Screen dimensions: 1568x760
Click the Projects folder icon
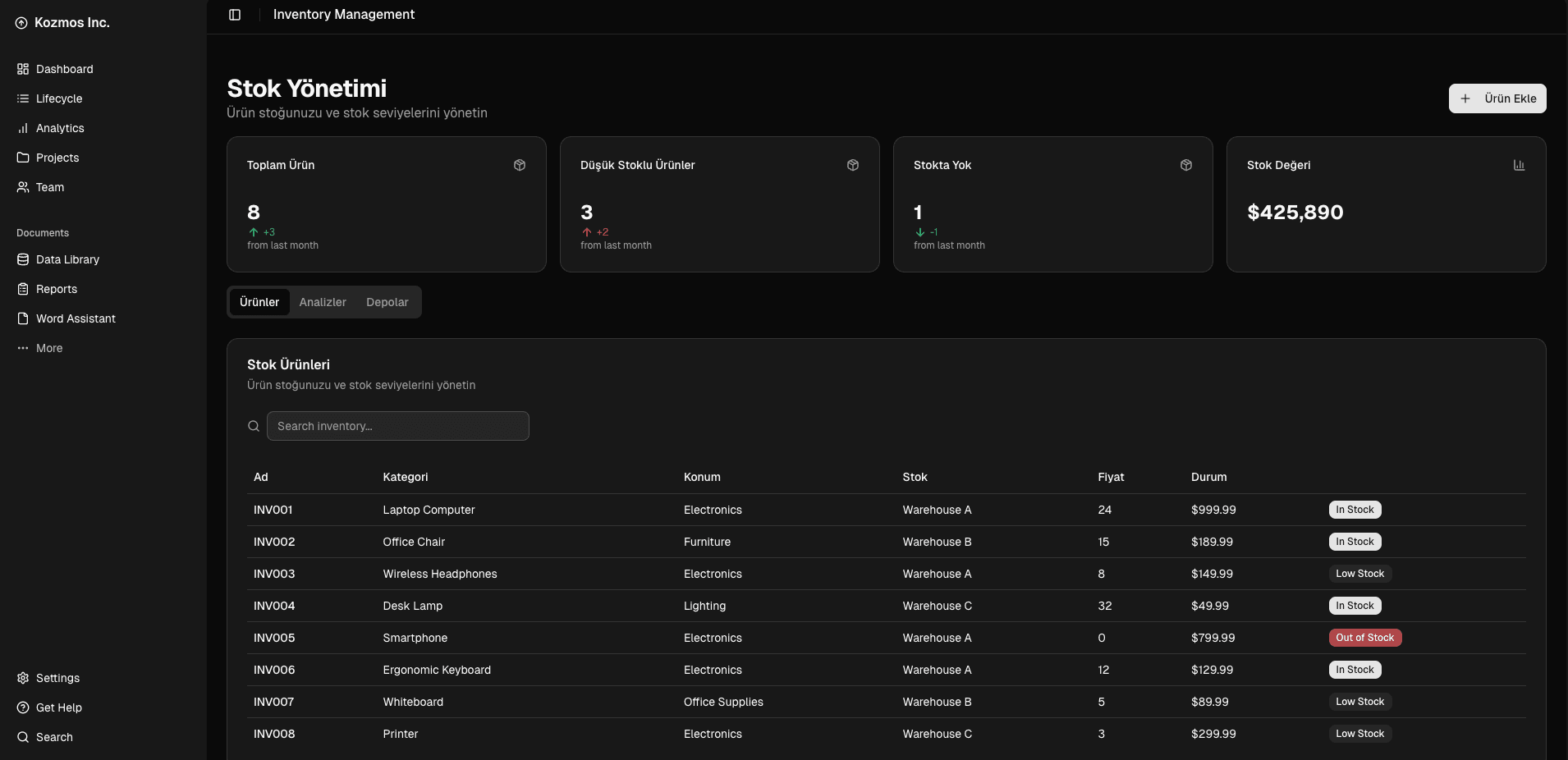[23, 158]
